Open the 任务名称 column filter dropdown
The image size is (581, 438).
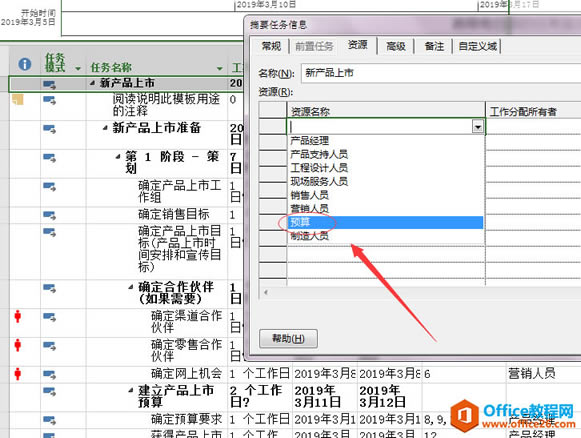click(x=220, y=69)
